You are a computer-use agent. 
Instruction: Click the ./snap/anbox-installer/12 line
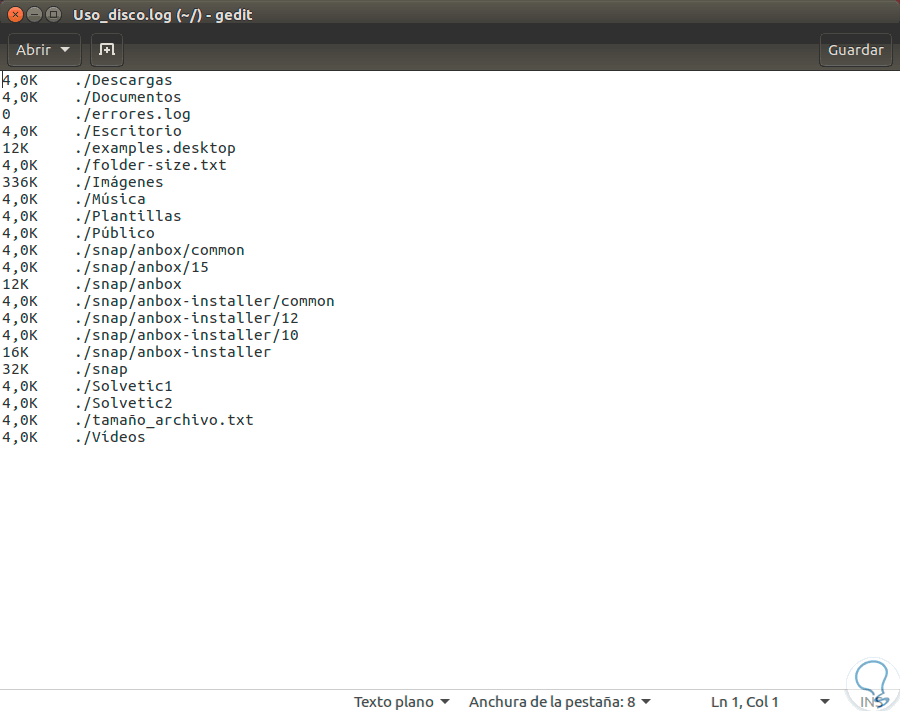point(150,318)
